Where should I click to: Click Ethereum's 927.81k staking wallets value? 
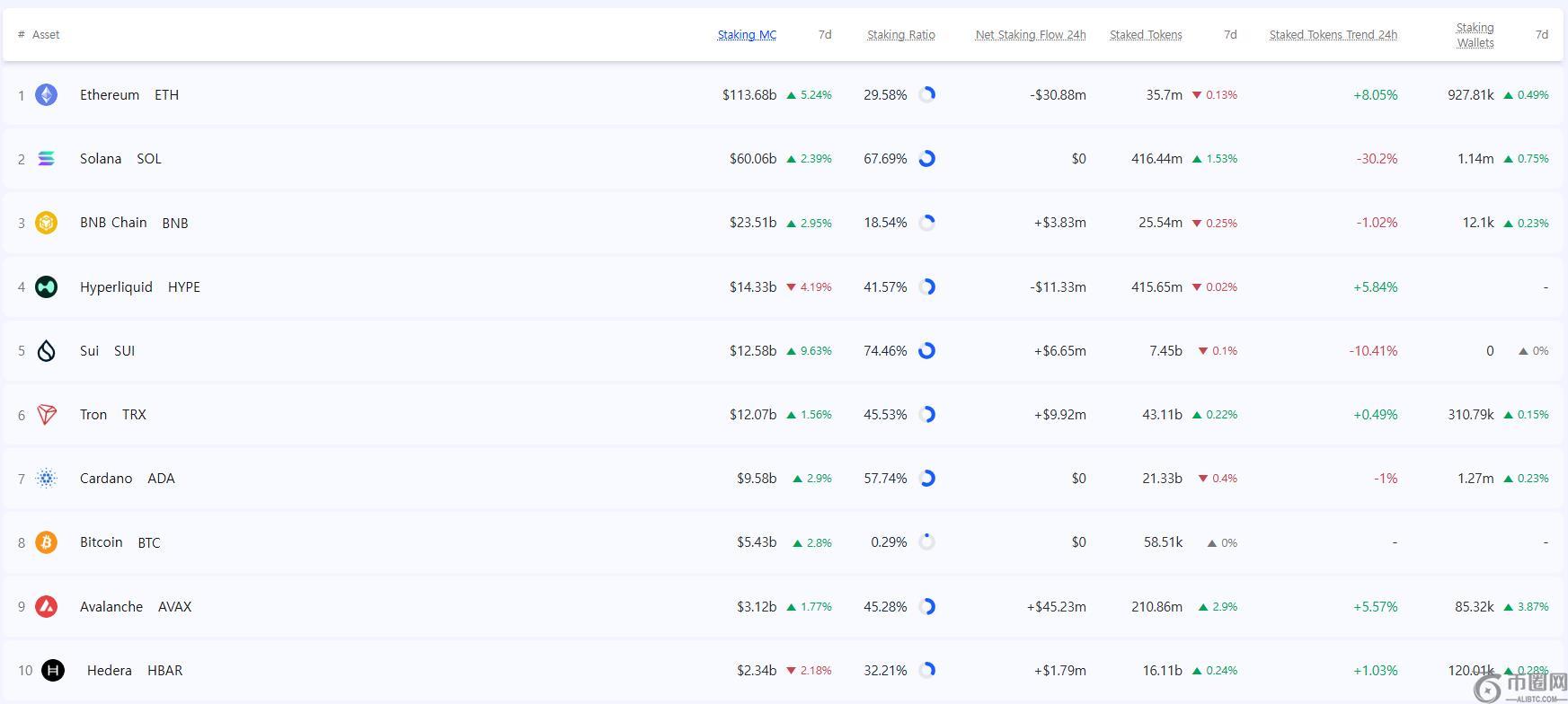coord(1471,95)
